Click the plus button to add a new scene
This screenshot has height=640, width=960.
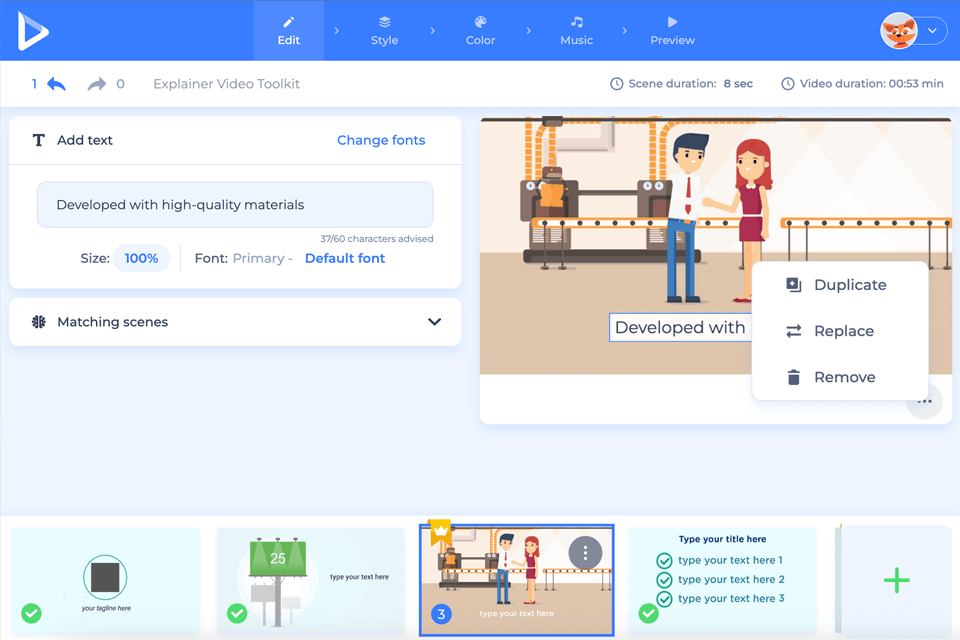896,580
